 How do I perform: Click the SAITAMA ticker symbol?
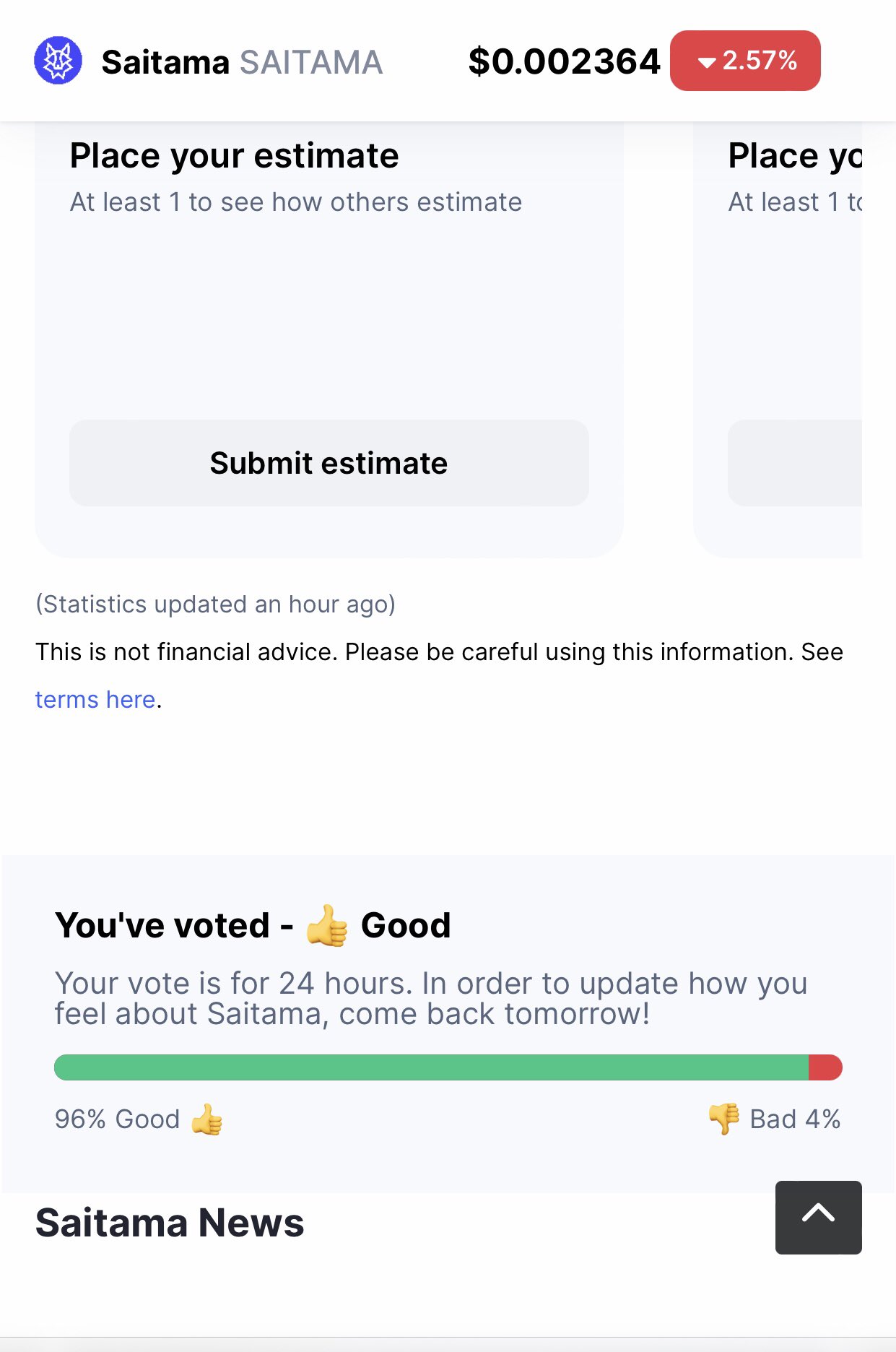pyautogui.click(x=311, y=62)
